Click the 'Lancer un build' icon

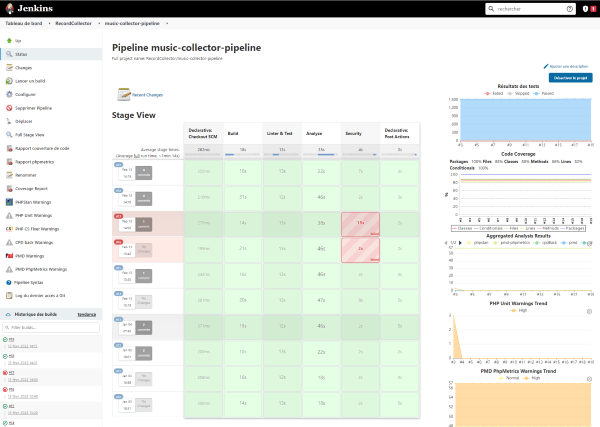(8, 80)
